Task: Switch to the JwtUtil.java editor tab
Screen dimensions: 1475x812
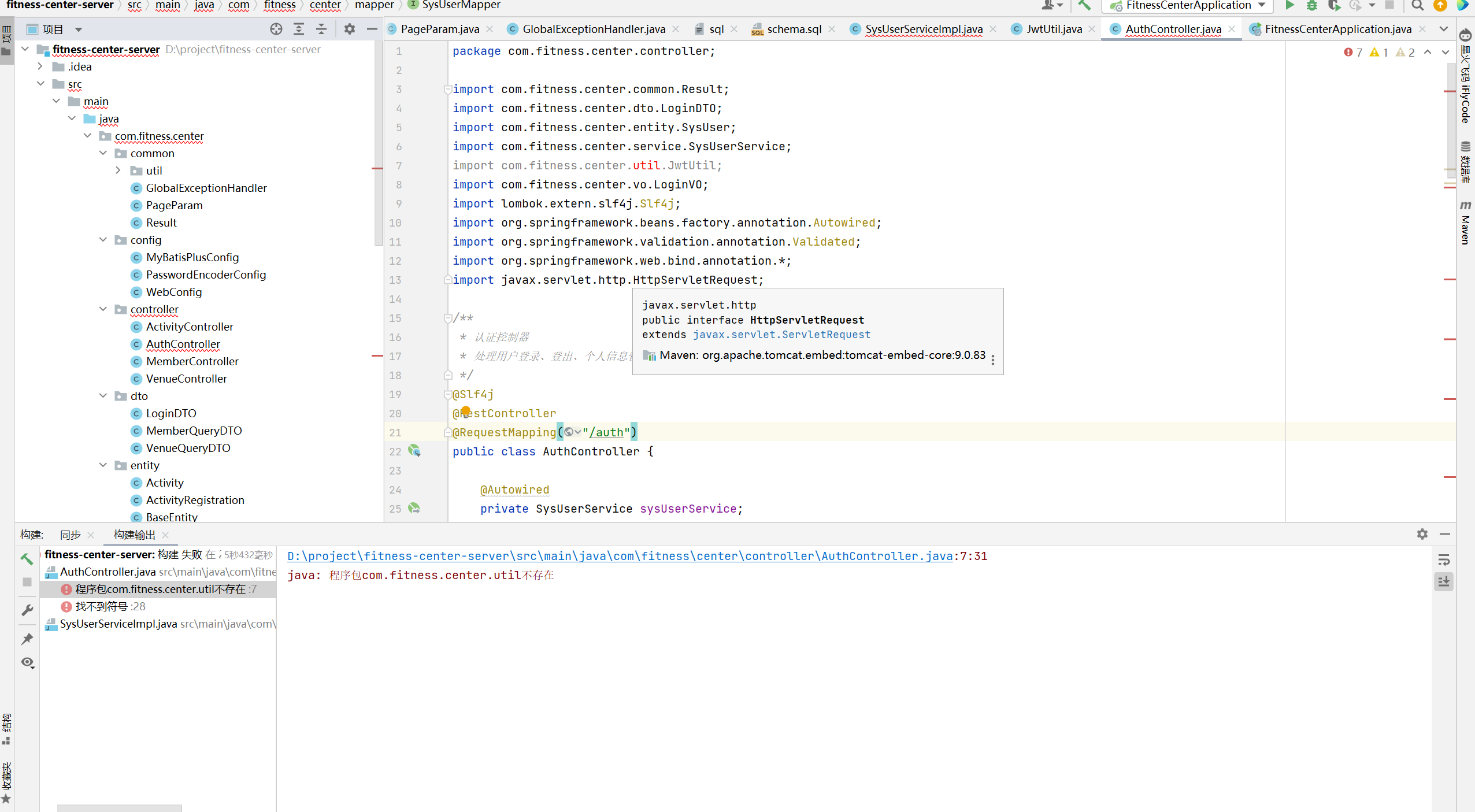Action: tap(1054, 29)
